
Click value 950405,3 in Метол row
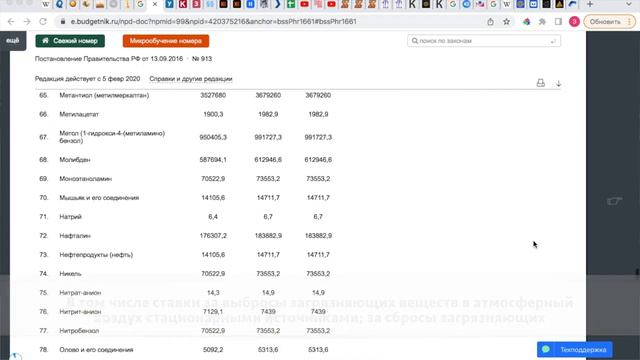pyautogui.click(x=213, y=137)
